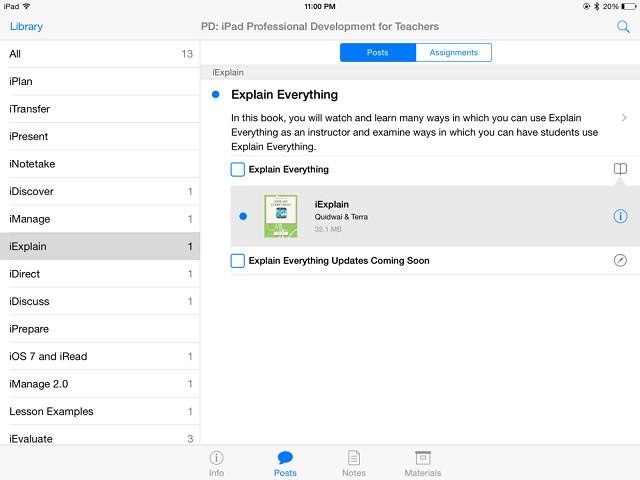Tap the Wi-Fi icon in status bar
640x480 pixels.
[27, 7]
